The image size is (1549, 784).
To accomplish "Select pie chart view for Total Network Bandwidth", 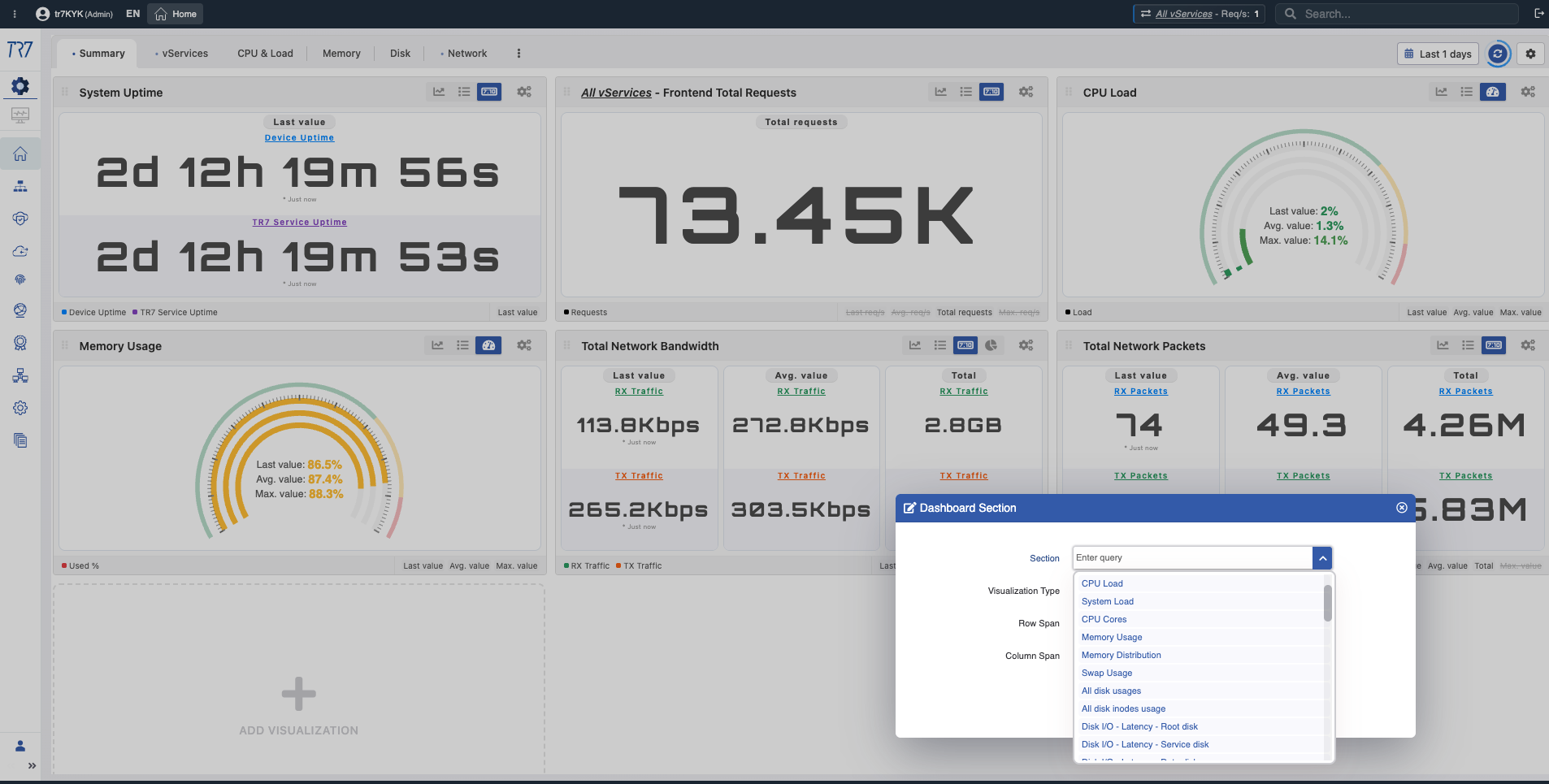I will pos(991,345).
